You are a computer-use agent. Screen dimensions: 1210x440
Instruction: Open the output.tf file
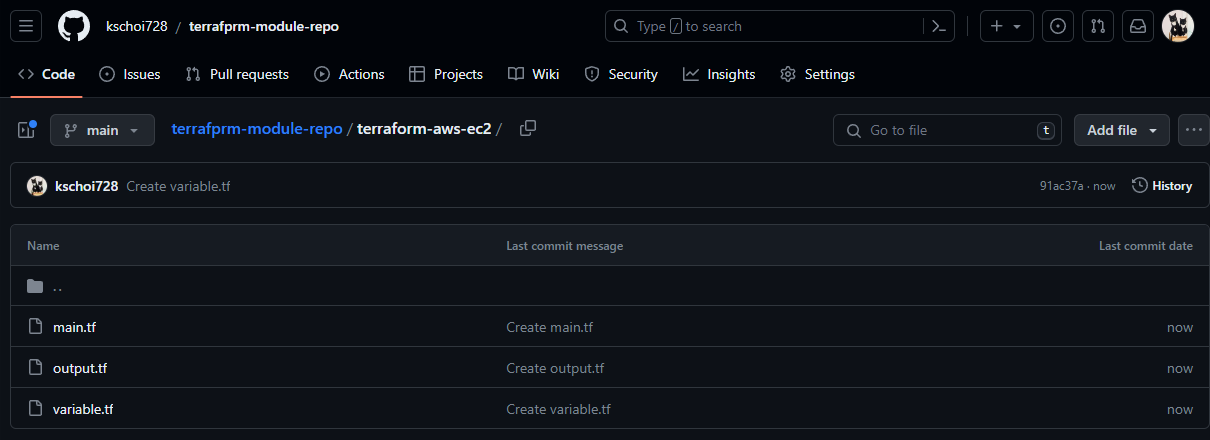(x=80, y=368)
